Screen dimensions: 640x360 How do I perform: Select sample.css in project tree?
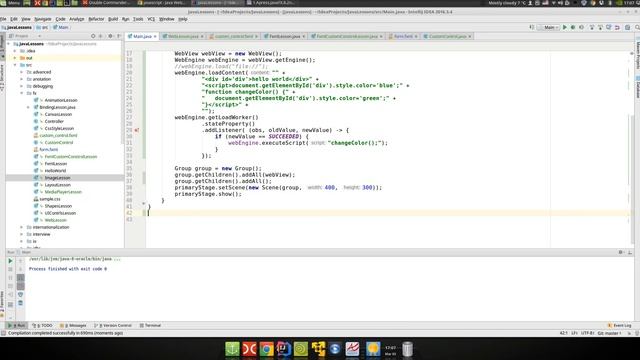point(50,199)
